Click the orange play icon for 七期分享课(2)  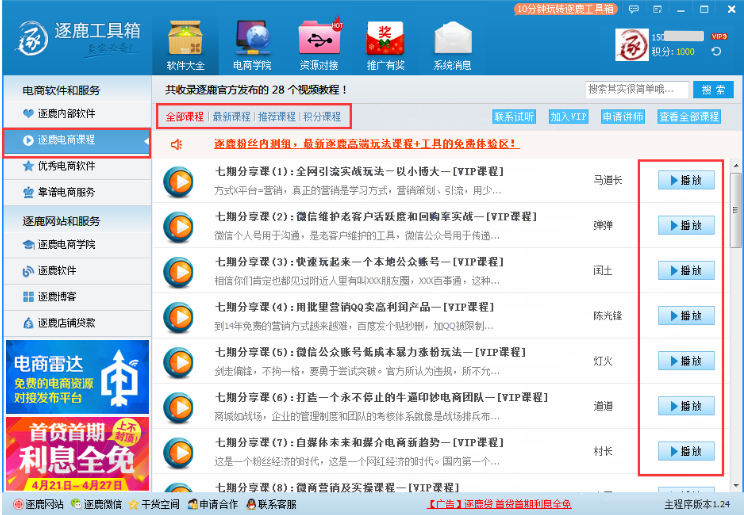coord(178,227)
